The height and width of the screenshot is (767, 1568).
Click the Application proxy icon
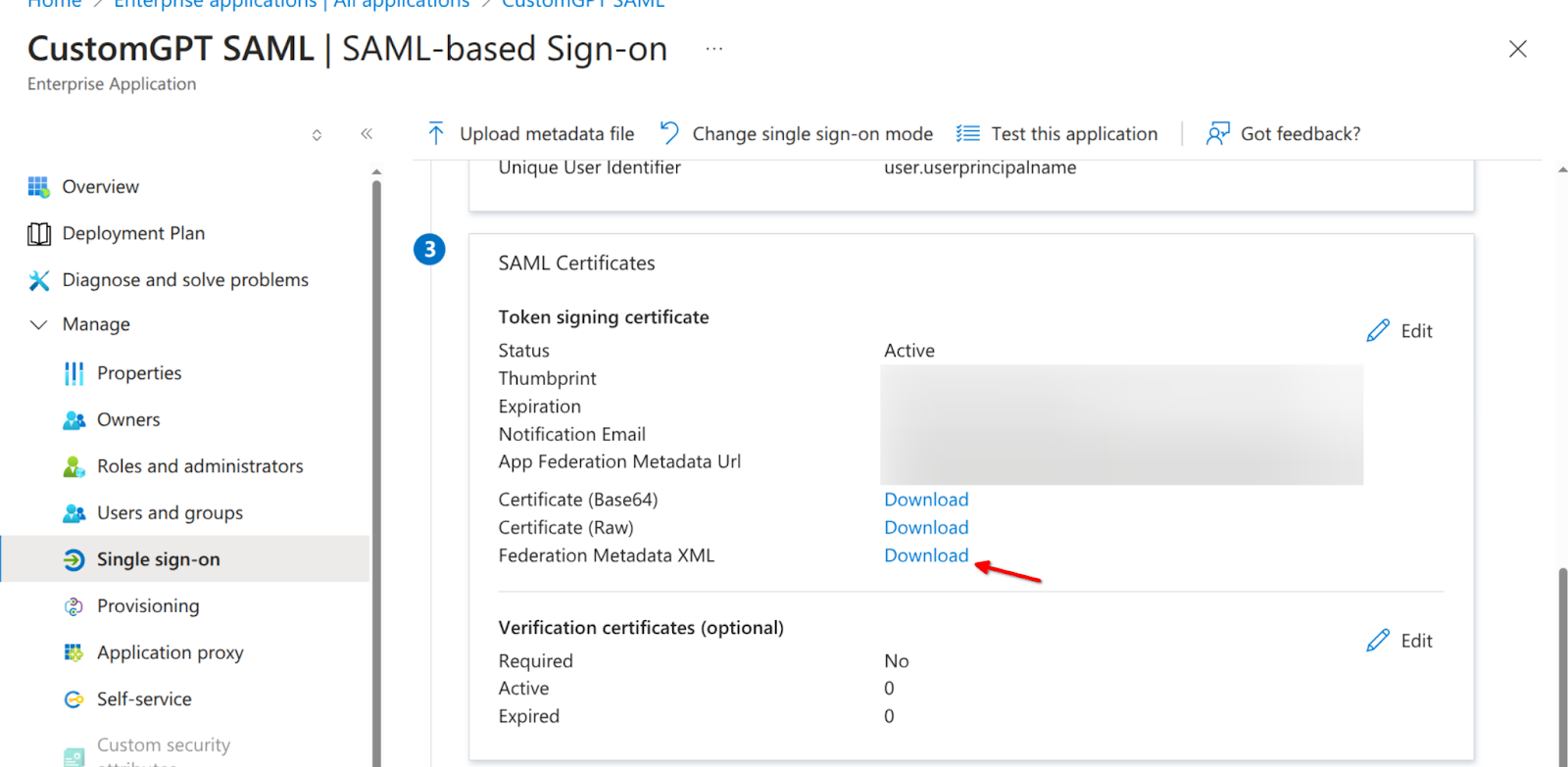point(73,652)
